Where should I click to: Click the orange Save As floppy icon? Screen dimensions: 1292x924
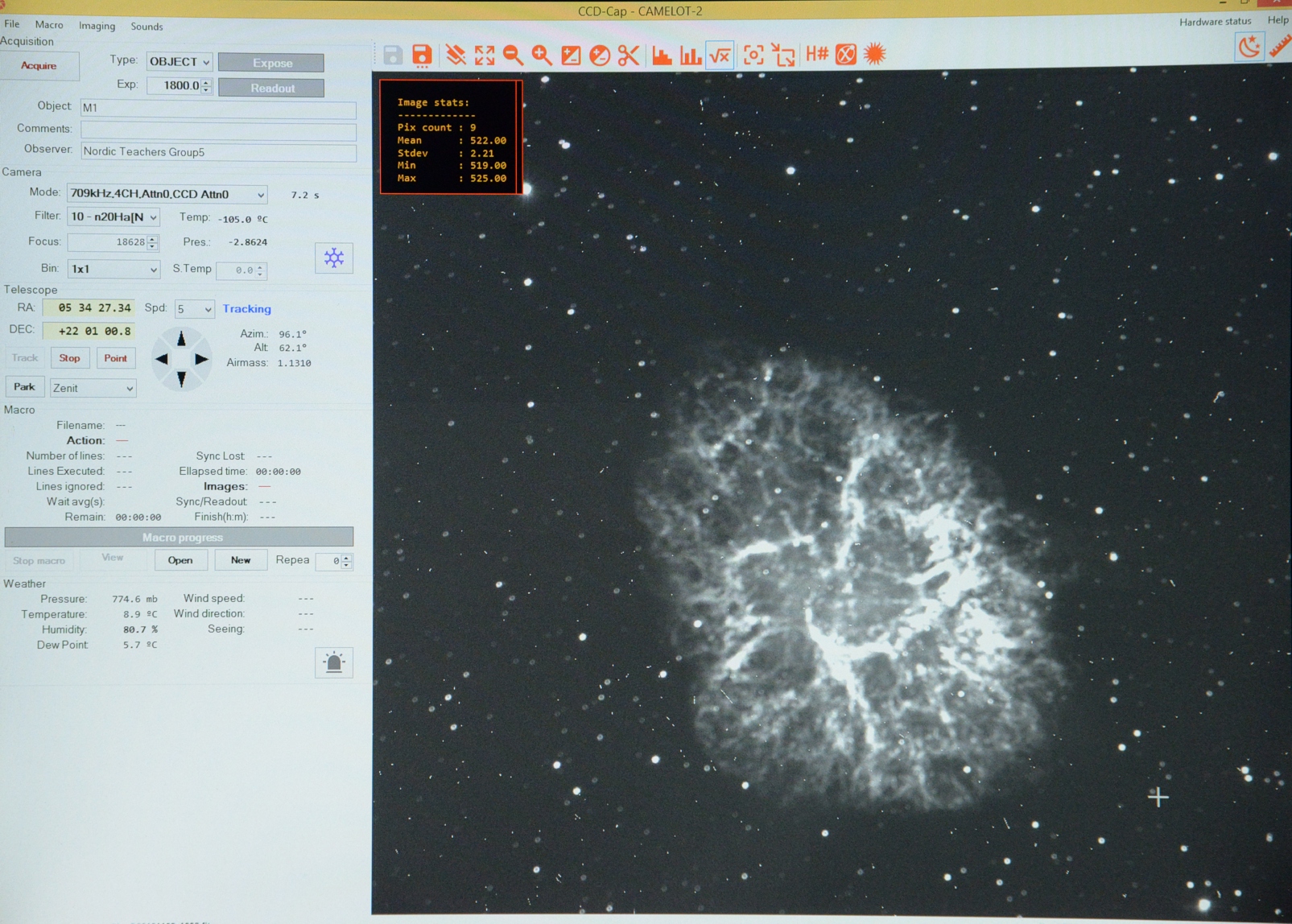click(x=422, y=55)
